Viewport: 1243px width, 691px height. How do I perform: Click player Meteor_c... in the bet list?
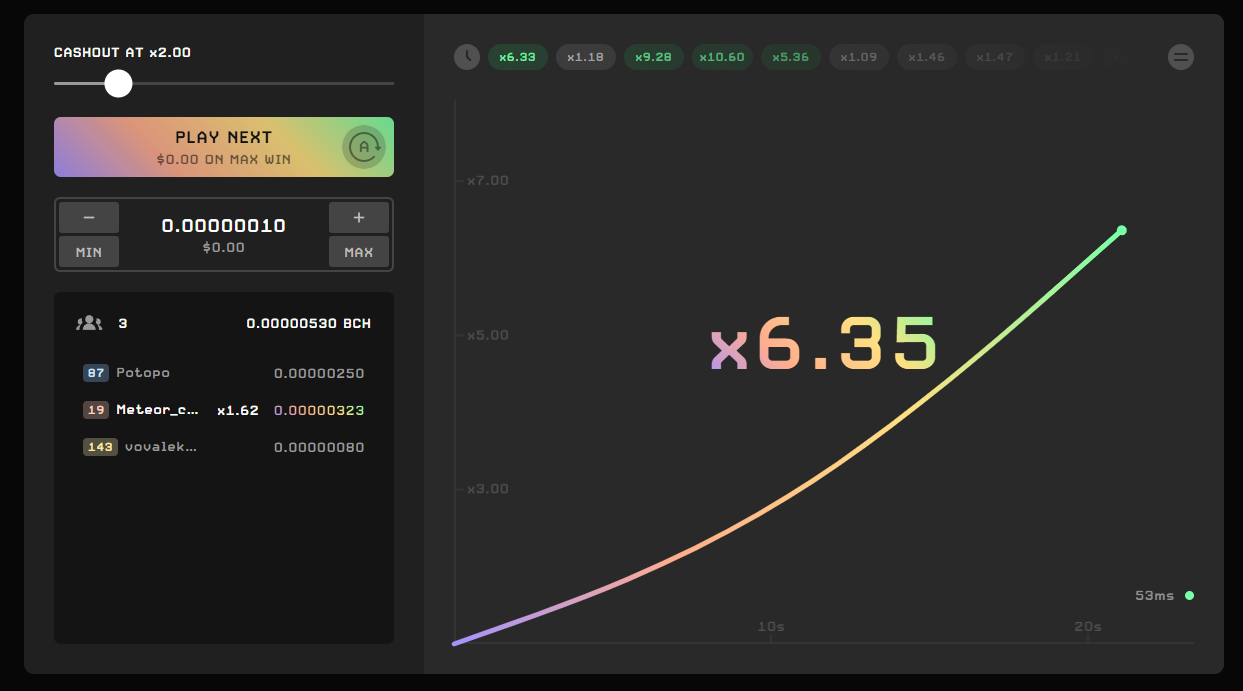pos(157,410)
